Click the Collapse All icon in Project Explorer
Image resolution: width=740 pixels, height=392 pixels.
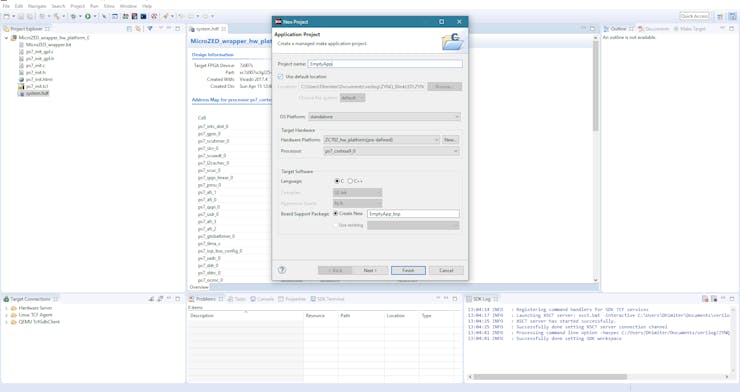coord(129,29)
